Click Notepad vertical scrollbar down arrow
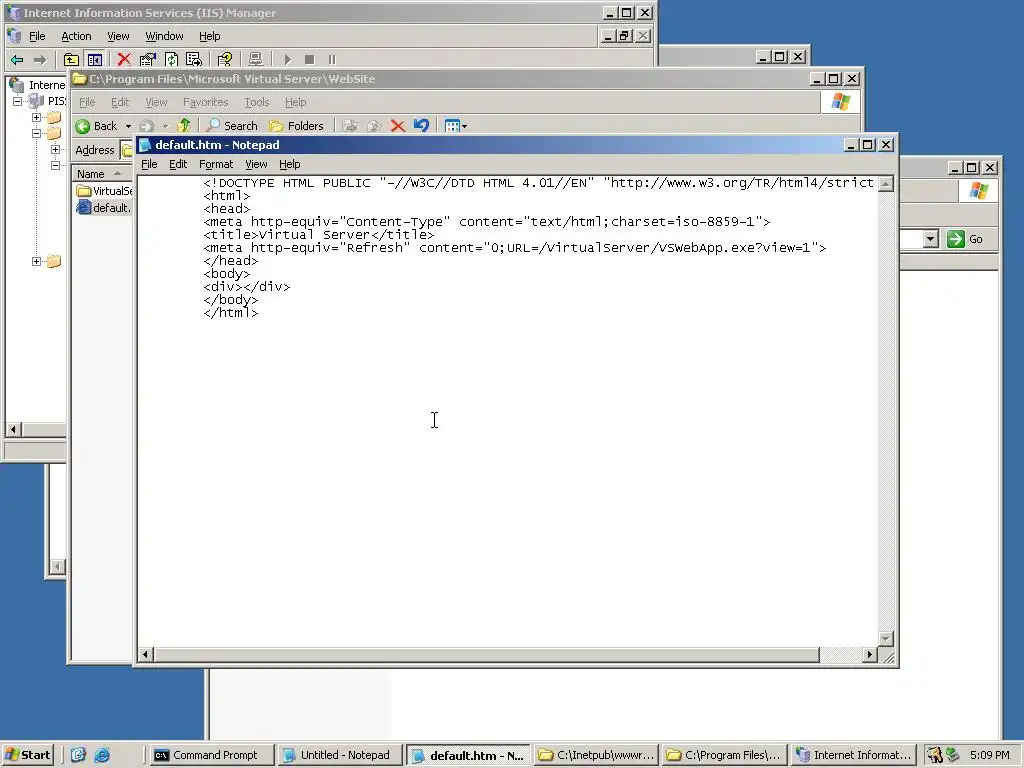 (886, 639)
